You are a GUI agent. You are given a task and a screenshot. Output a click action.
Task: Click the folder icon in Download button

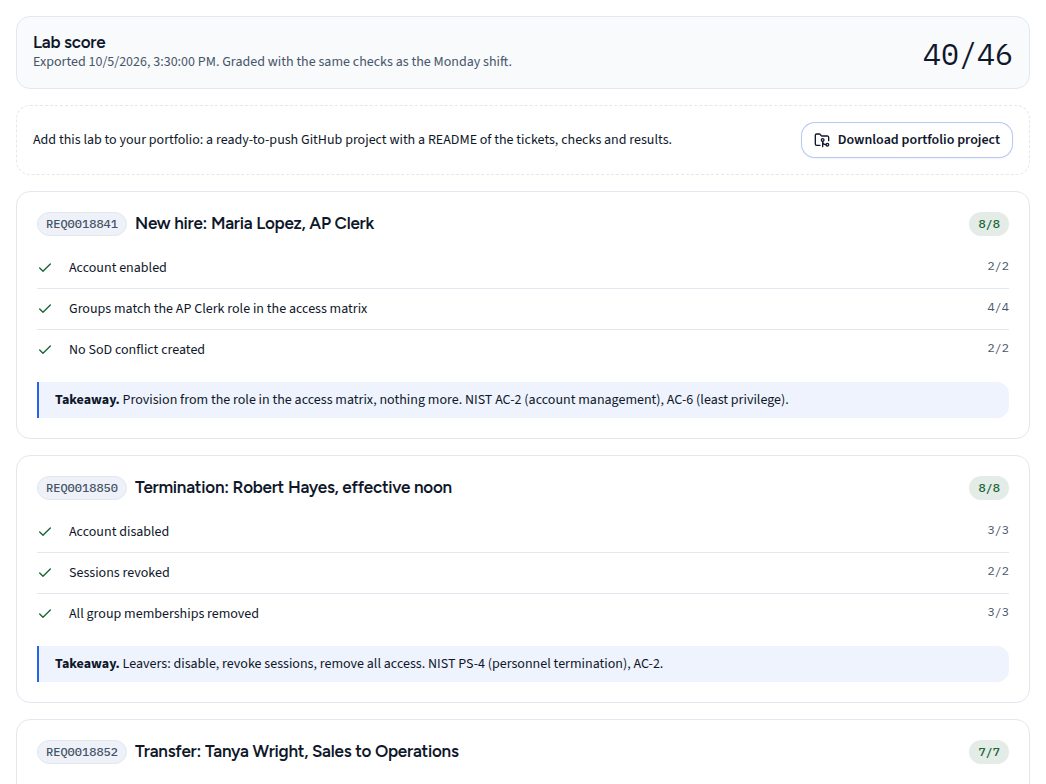(x=822, y=140)
